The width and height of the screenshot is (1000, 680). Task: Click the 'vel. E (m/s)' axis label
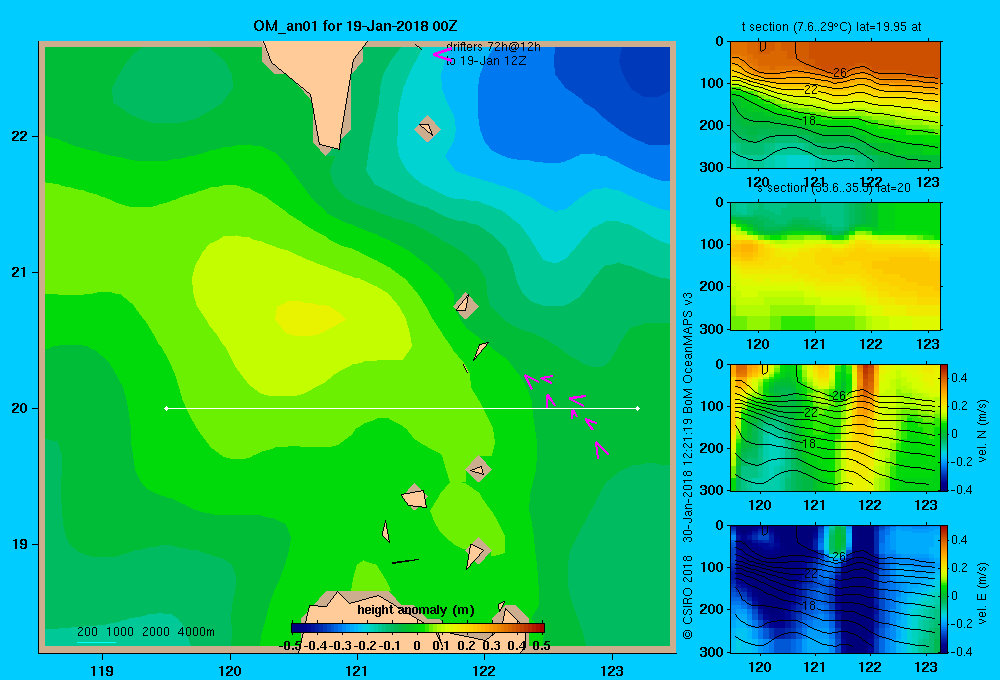tap(982, 593)
